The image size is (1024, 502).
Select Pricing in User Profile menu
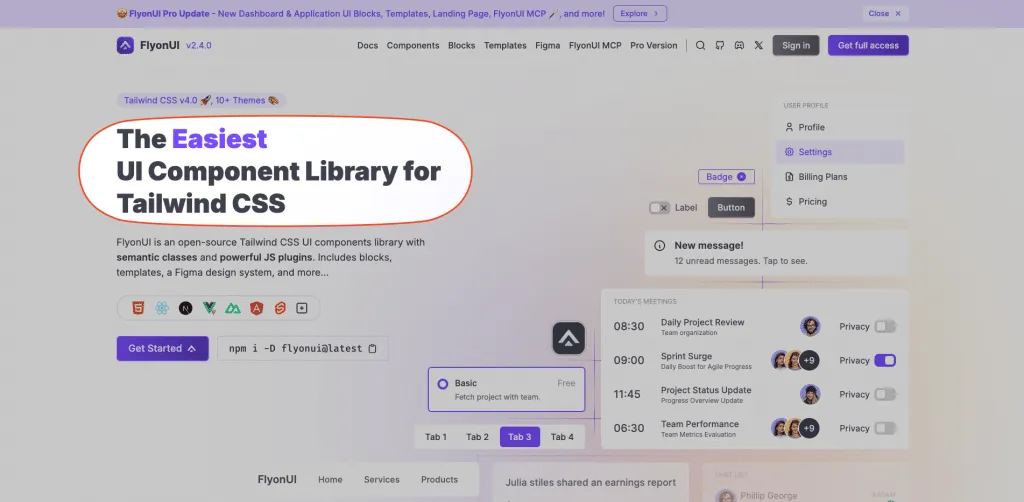(840, 202)
